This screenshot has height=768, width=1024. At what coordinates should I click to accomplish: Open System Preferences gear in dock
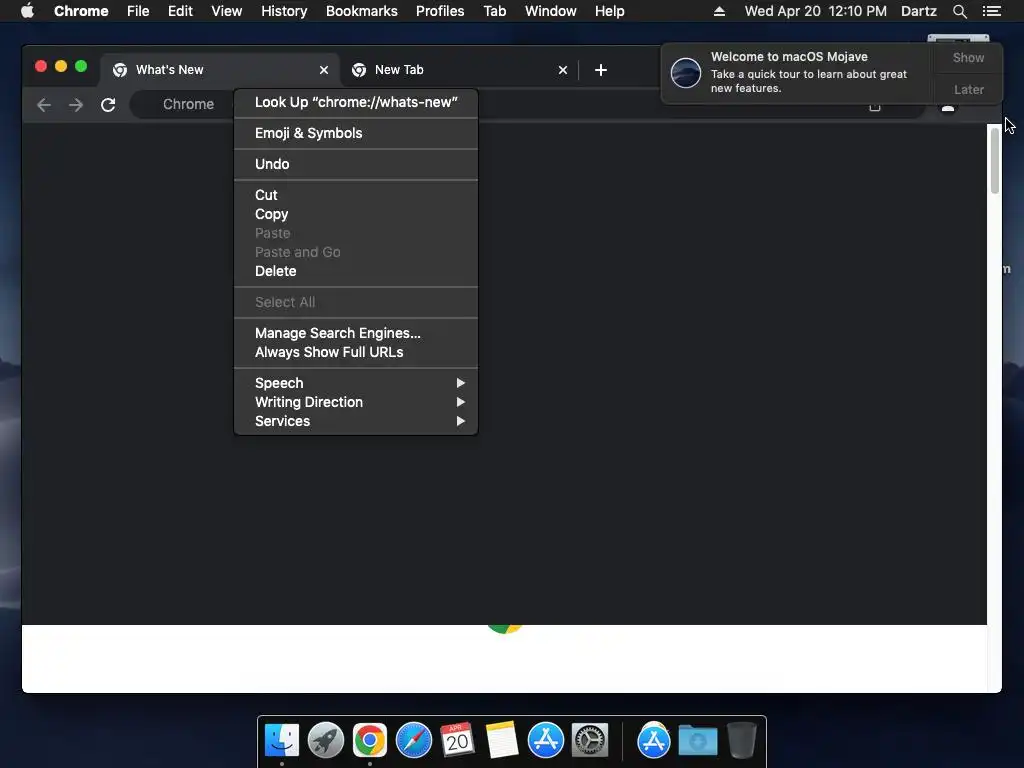pos(590,740)
